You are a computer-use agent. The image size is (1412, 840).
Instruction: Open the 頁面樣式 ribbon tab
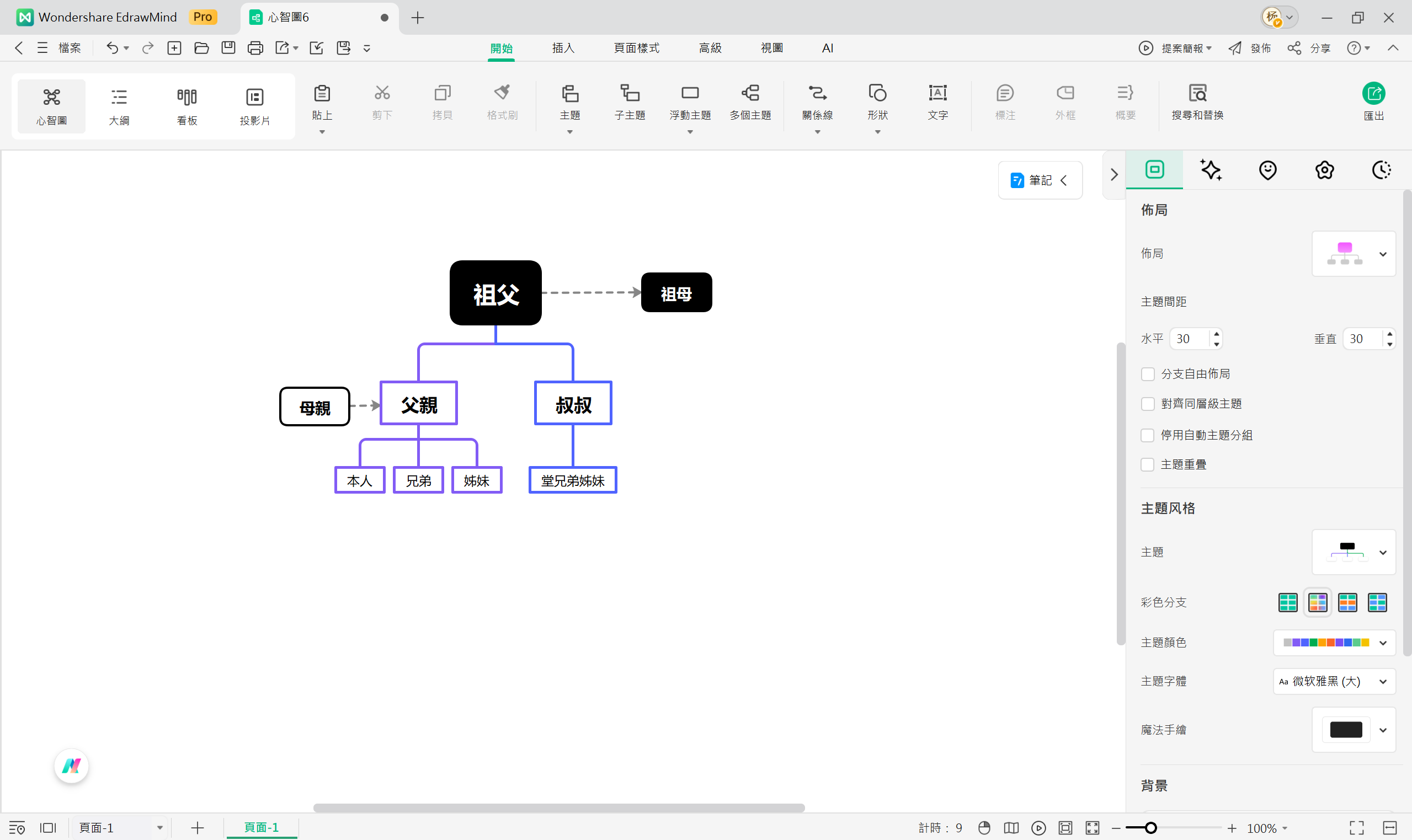636,48
